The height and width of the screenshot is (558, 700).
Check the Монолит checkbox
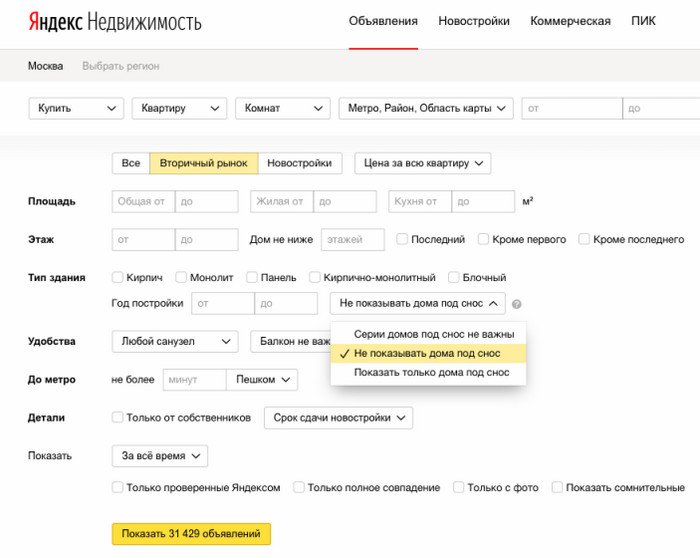click(x=181, y=277)
